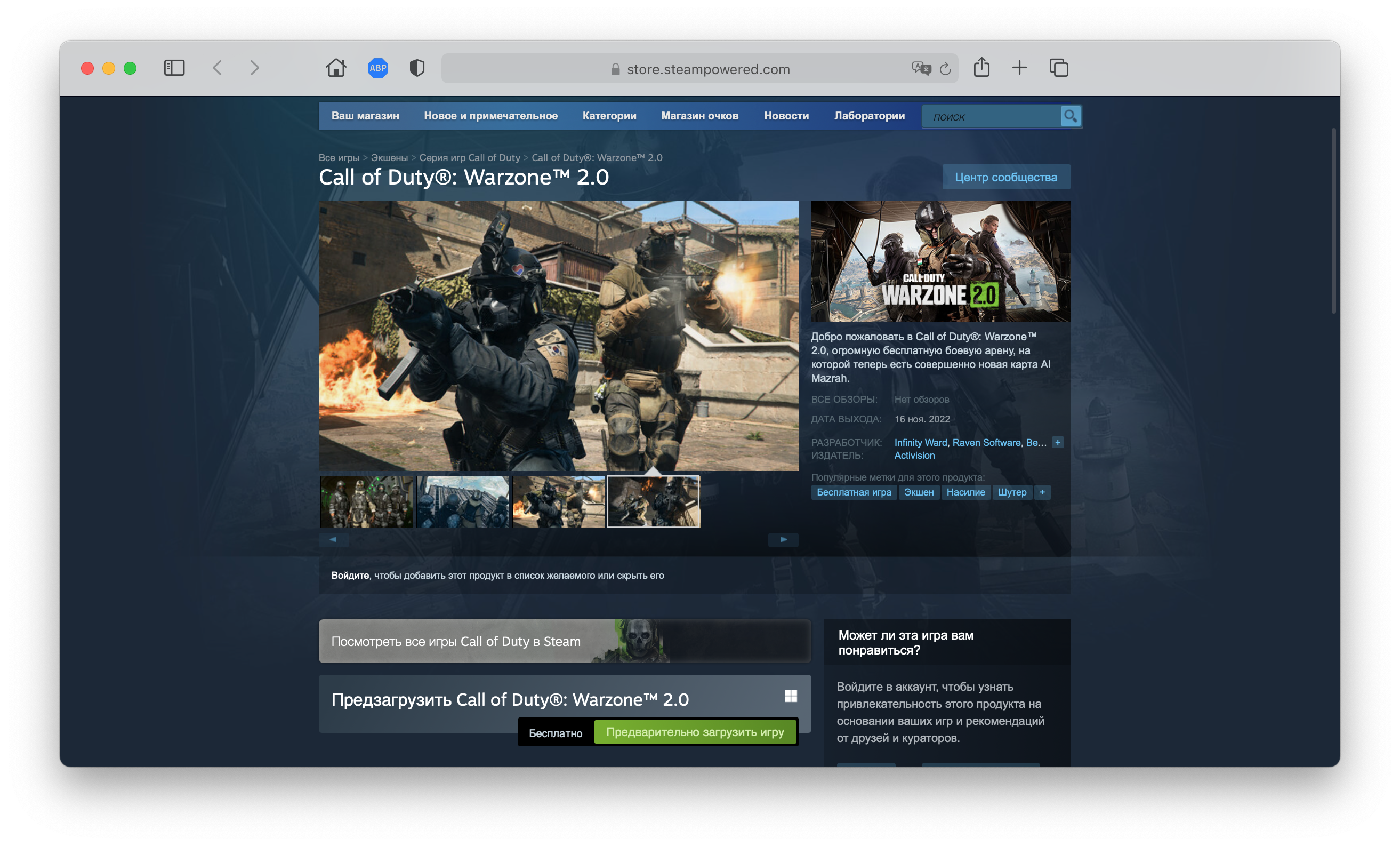1400x846 pixels.
Task: Show the tab overview icon
Action: [x=1058, y=68]
